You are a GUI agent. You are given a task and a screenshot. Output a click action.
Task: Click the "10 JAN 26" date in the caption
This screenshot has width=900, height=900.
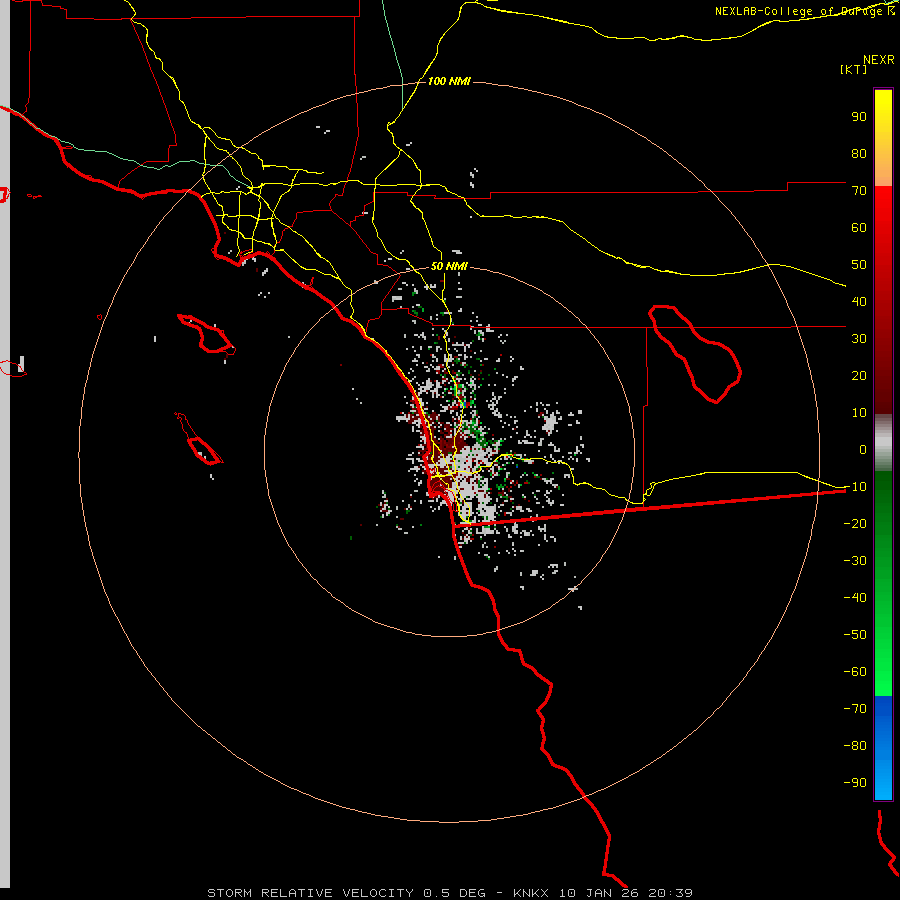coord(599,893)
